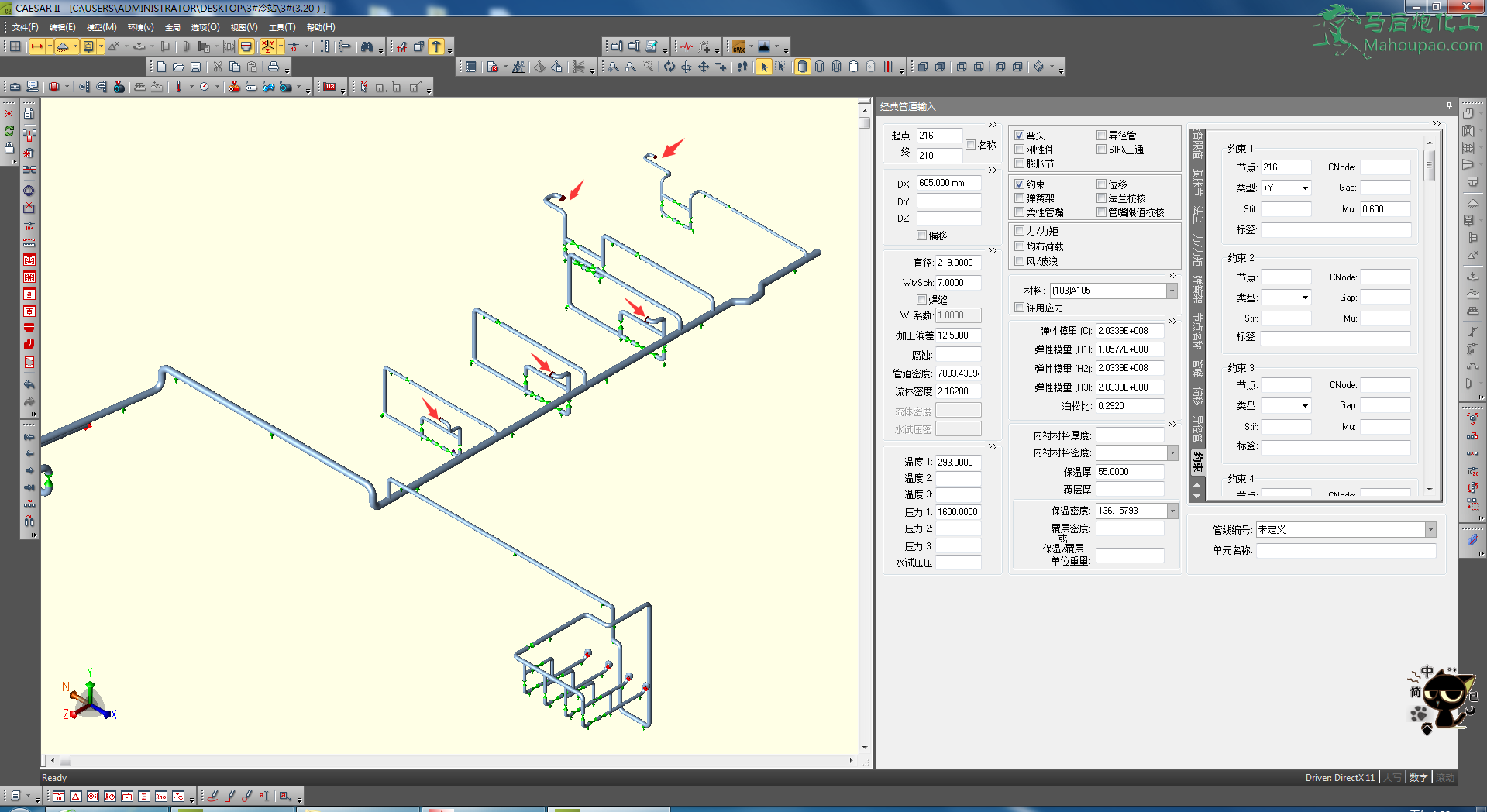
Task: Select the 约束 vertical side tab
Action: [1197, 462]
